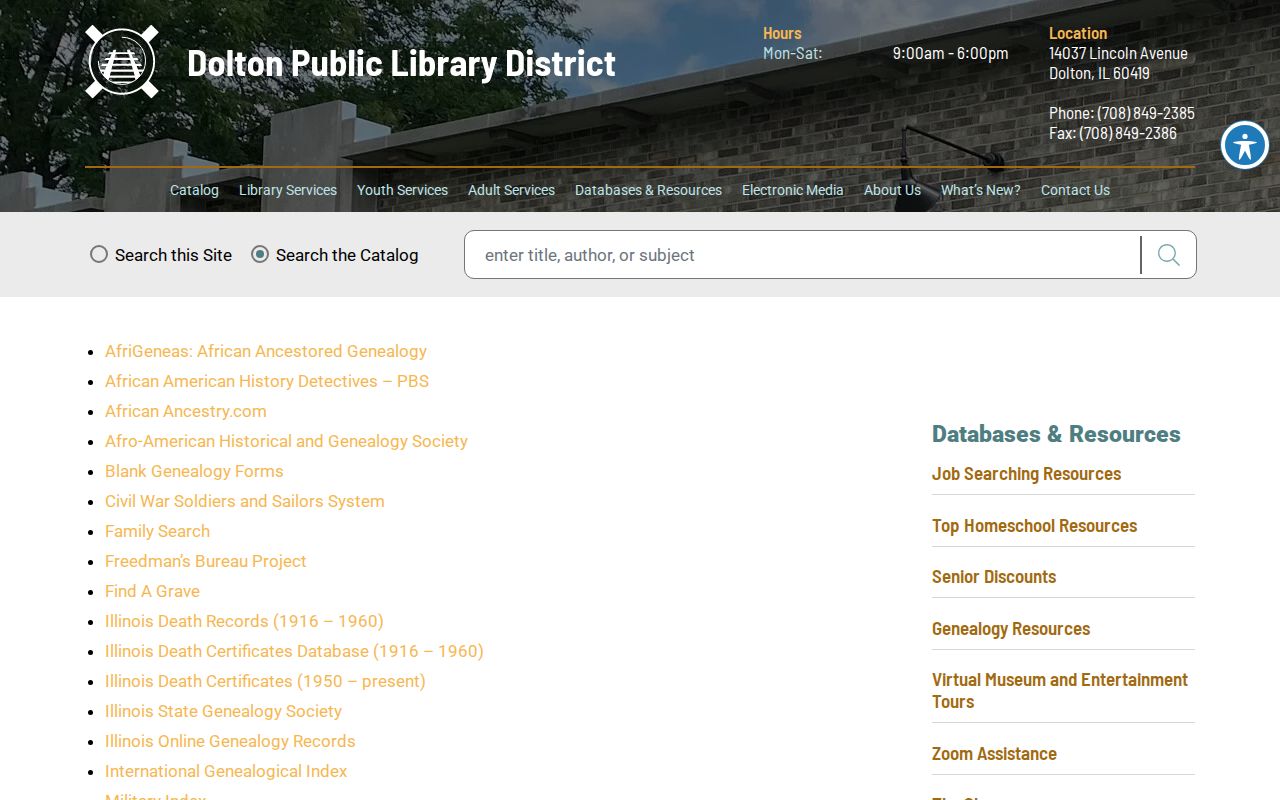The image size is (1280, 800).
Task: Open the International Genealogical Index link
Action: [226, 771]
